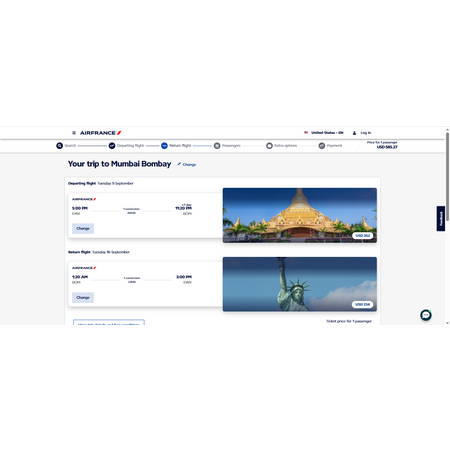Click the Air France logo on departing flight card
Screen dimensions: 450x450
[84, 199]
